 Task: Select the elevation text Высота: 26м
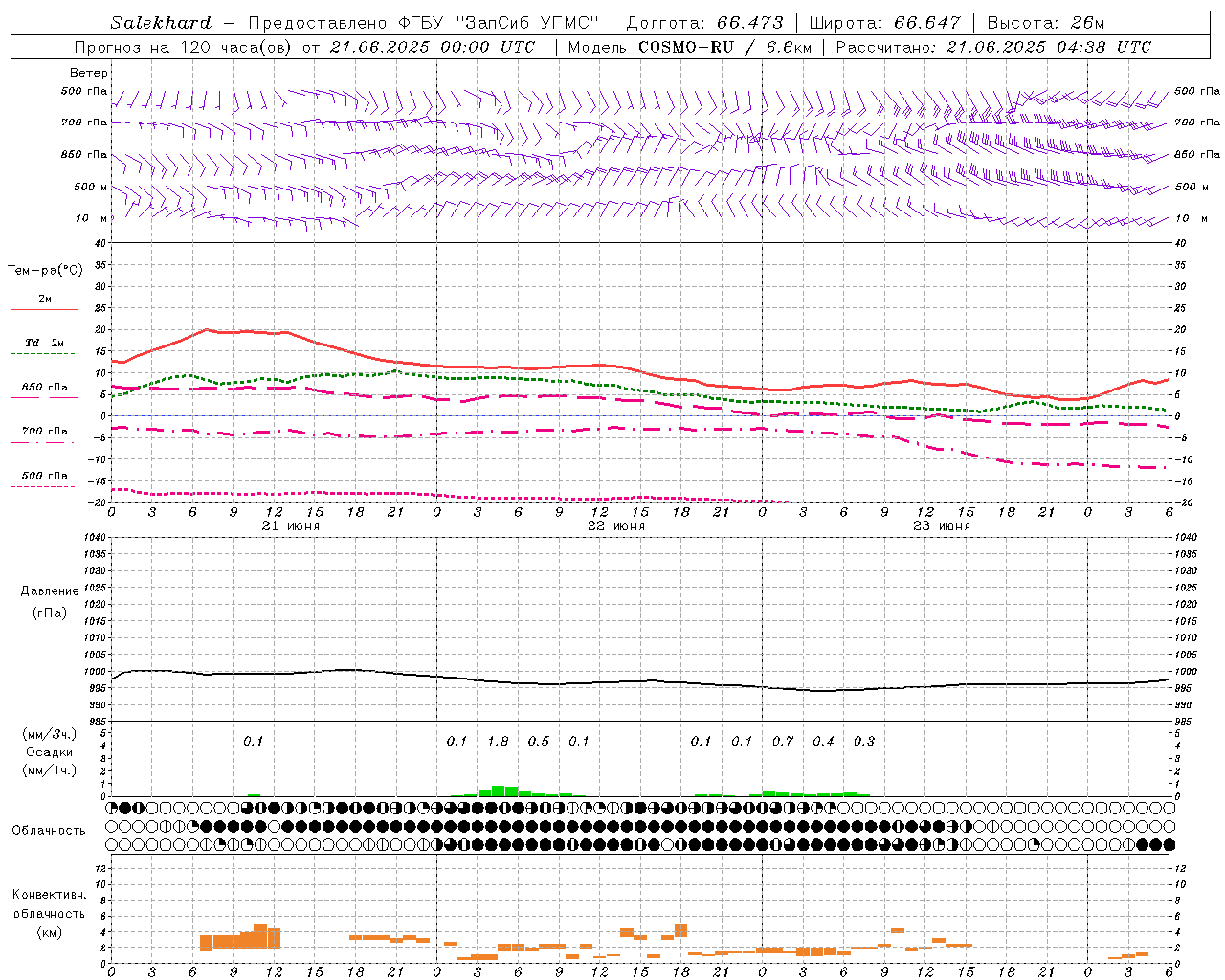click(x=1044, y=23)
